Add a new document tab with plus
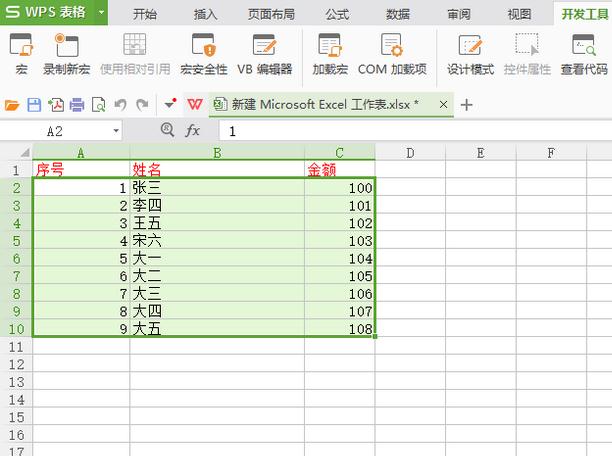The image size is (612, 456). (x=466, y=105)
